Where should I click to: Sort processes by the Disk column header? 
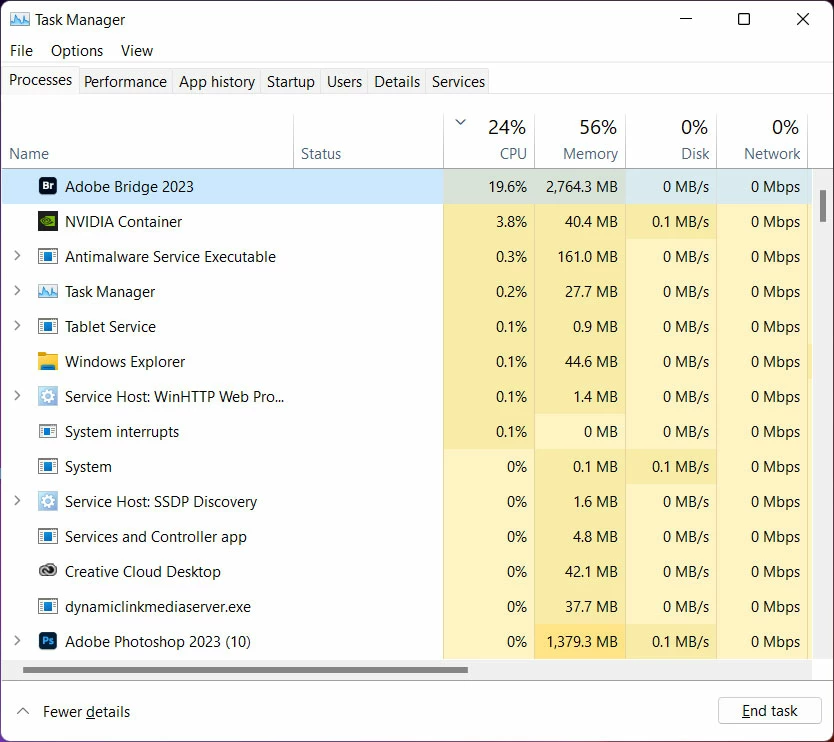pyautogui.click(x=671, y=140)
